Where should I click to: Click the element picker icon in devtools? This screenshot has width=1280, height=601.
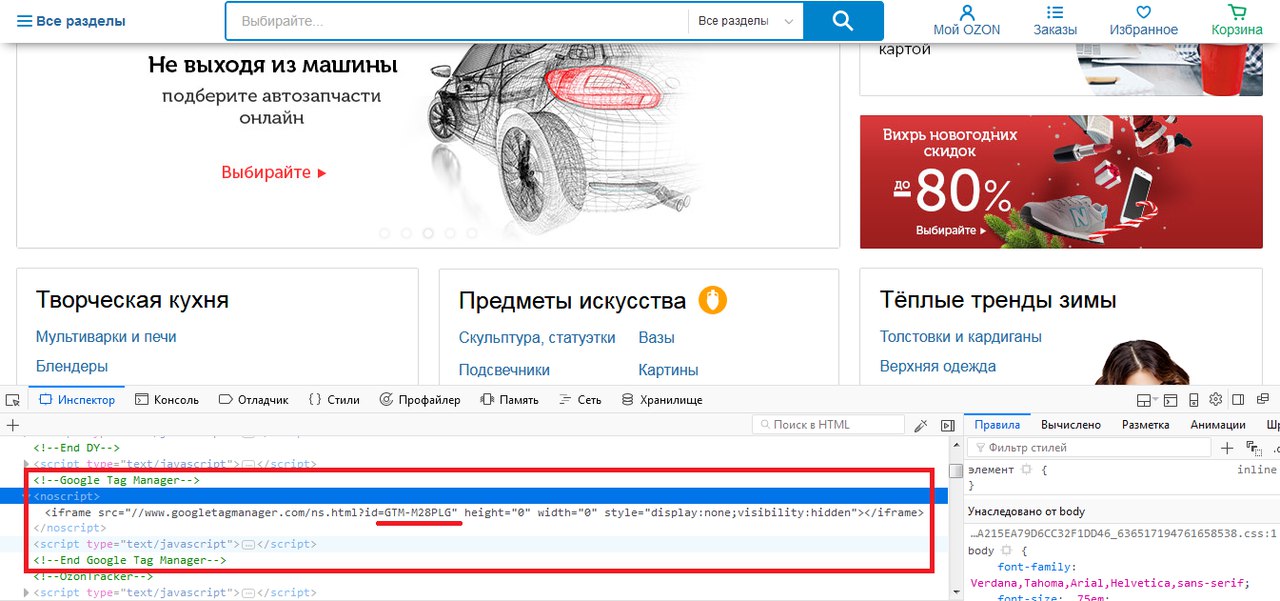coord(13,400)
